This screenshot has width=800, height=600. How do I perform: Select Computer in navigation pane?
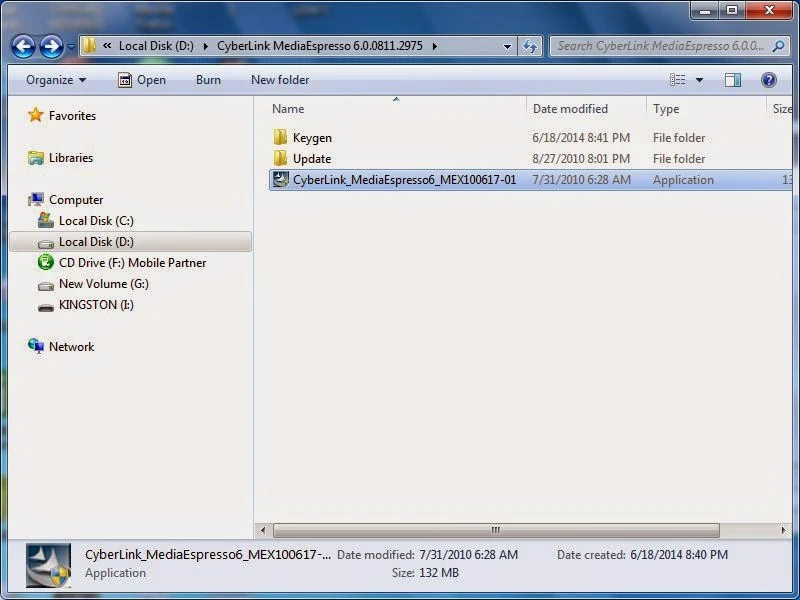pos(76,199)
